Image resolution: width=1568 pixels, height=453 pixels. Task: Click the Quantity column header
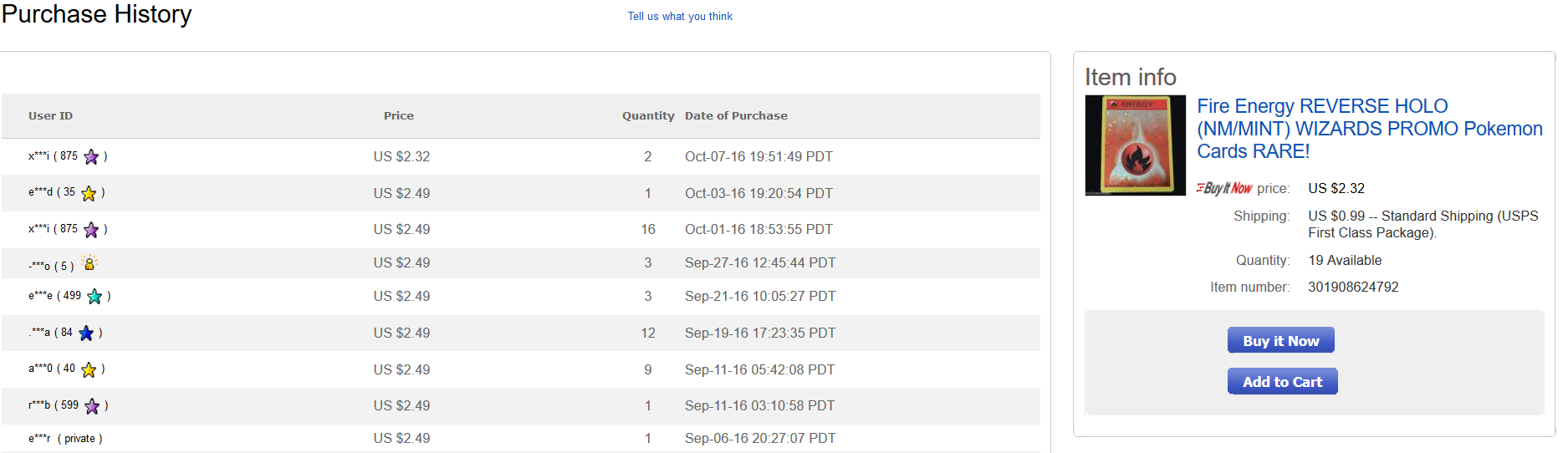(x=648, y=116)
